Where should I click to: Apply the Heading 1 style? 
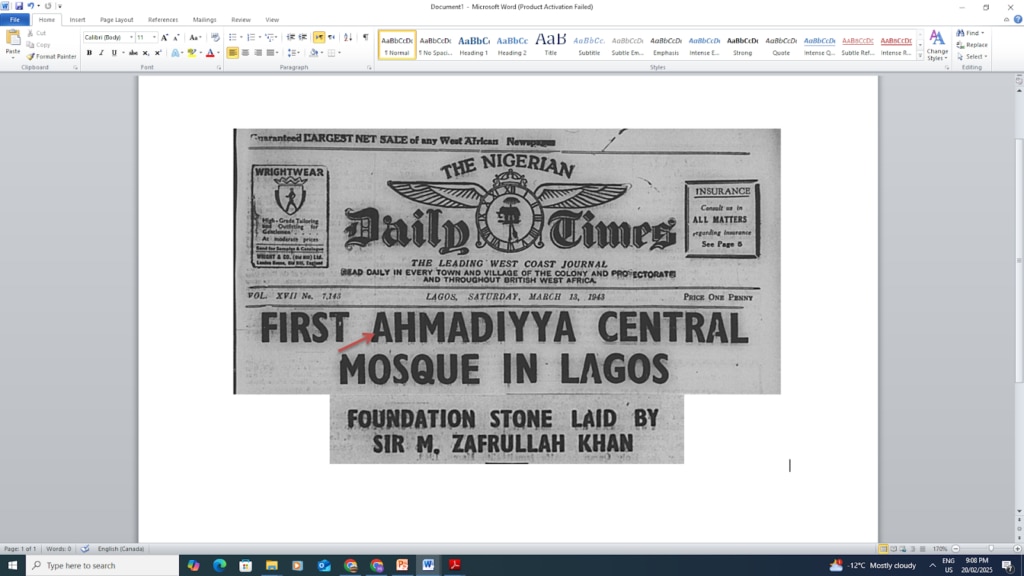[473, 45]
